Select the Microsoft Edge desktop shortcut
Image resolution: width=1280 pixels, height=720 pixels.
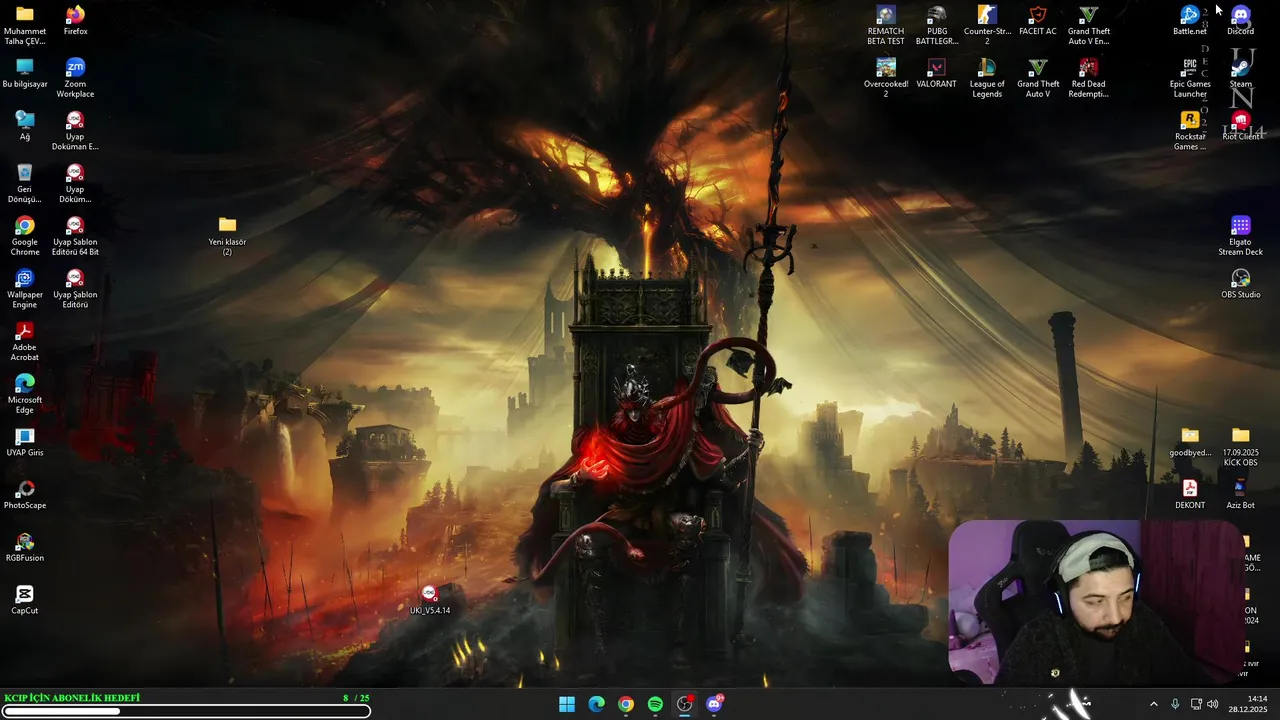[x=25, y=394]
